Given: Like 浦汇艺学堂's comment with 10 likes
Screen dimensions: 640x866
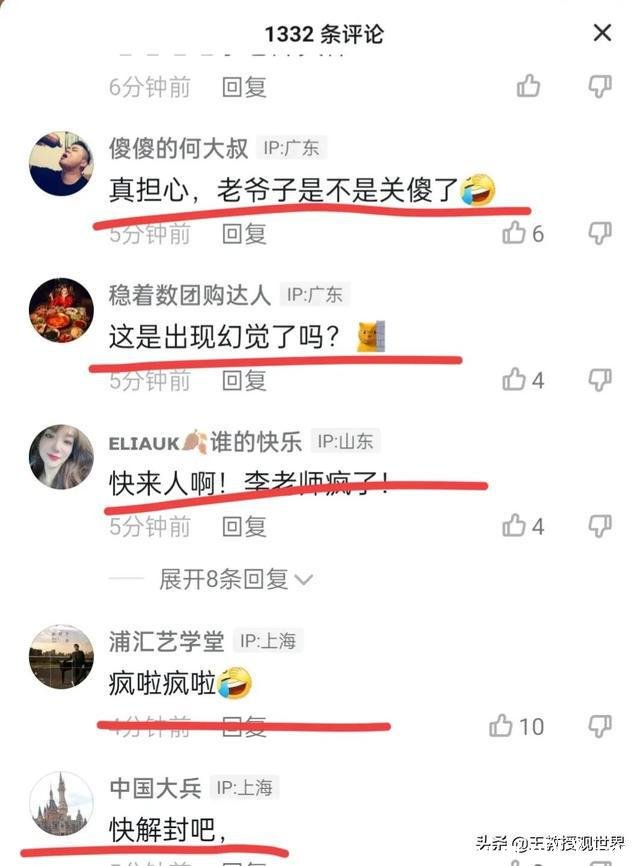Looking at the screenshot, I should [500, 726].
